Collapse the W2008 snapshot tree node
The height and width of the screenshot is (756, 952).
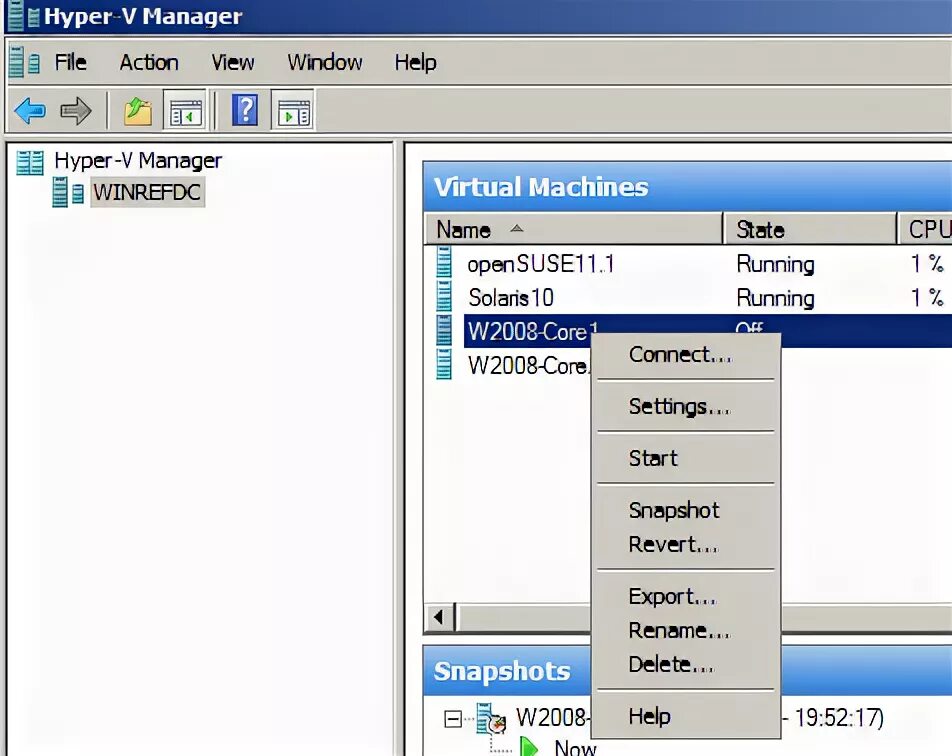click(452, 719)
